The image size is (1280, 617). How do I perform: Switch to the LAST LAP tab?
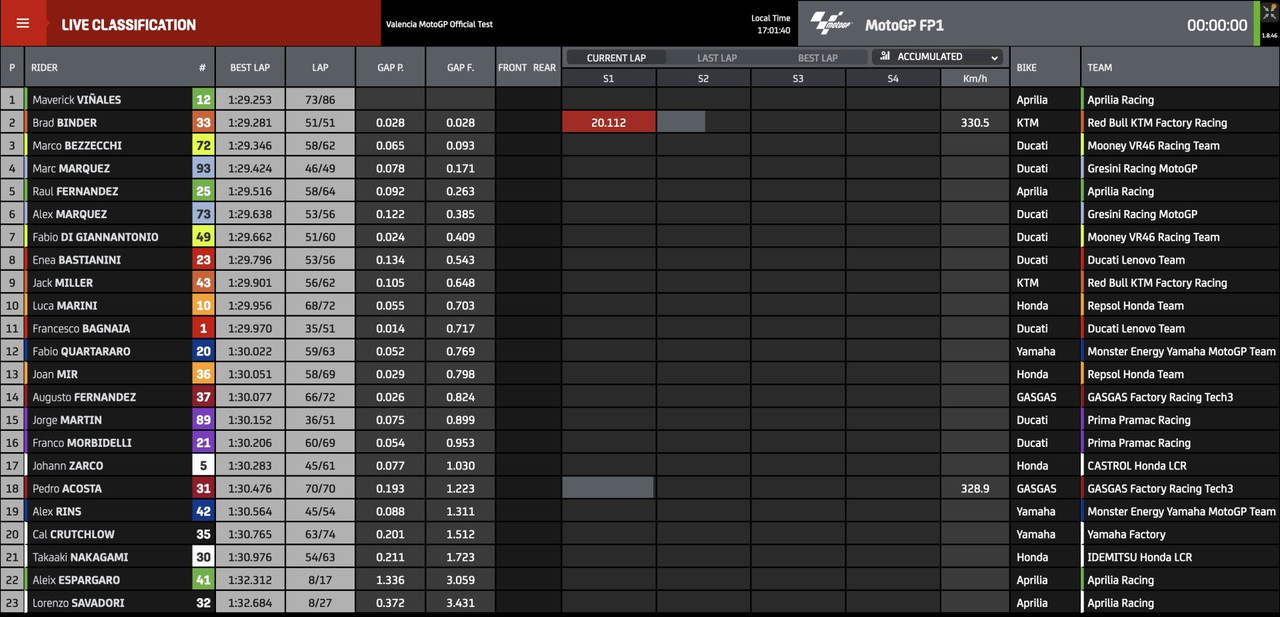pyautogui.click(x=717, y=58)
